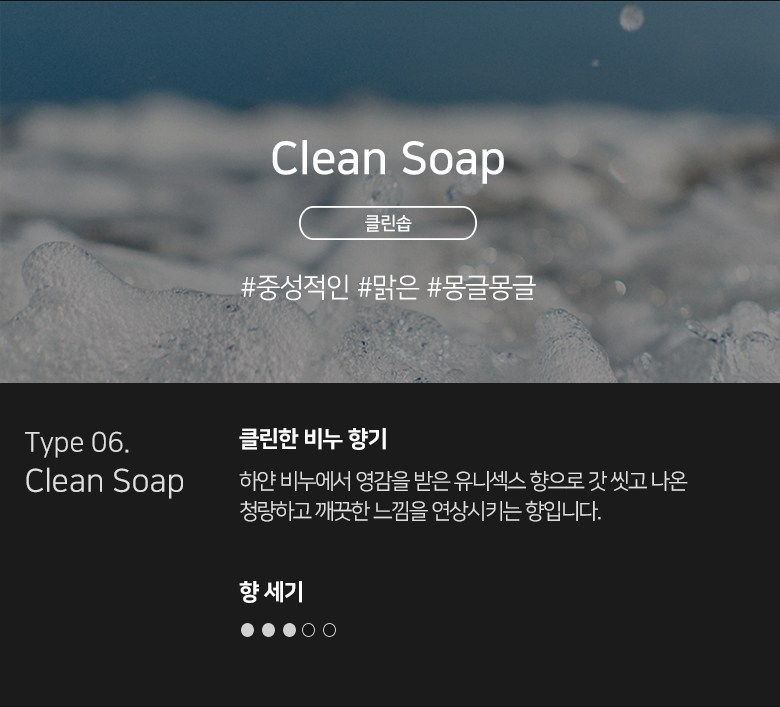Click the 클린한 비누 향기 heading

[313, 439]
